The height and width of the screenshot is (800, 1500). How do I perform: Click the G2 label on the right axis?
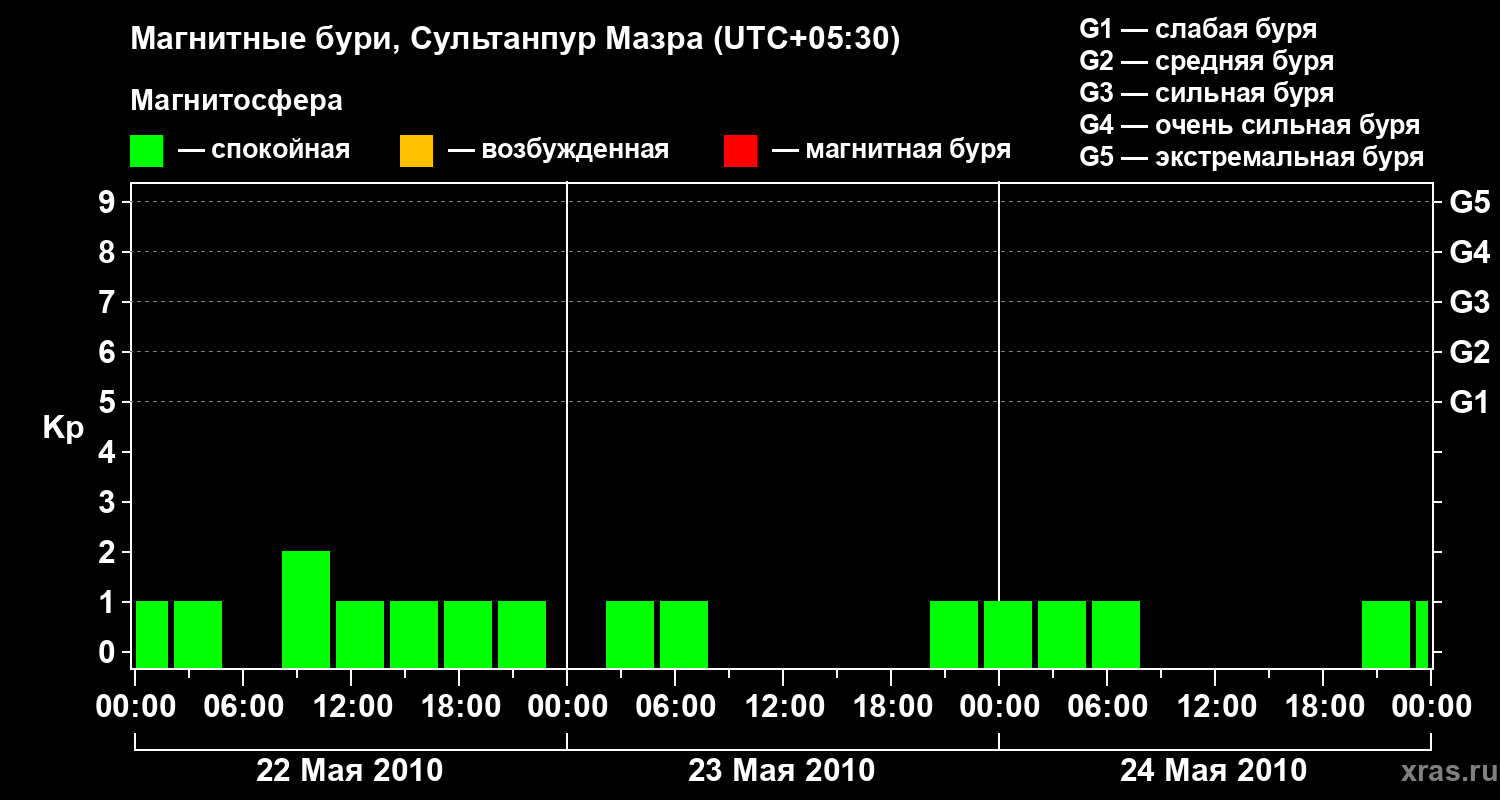1469,352
